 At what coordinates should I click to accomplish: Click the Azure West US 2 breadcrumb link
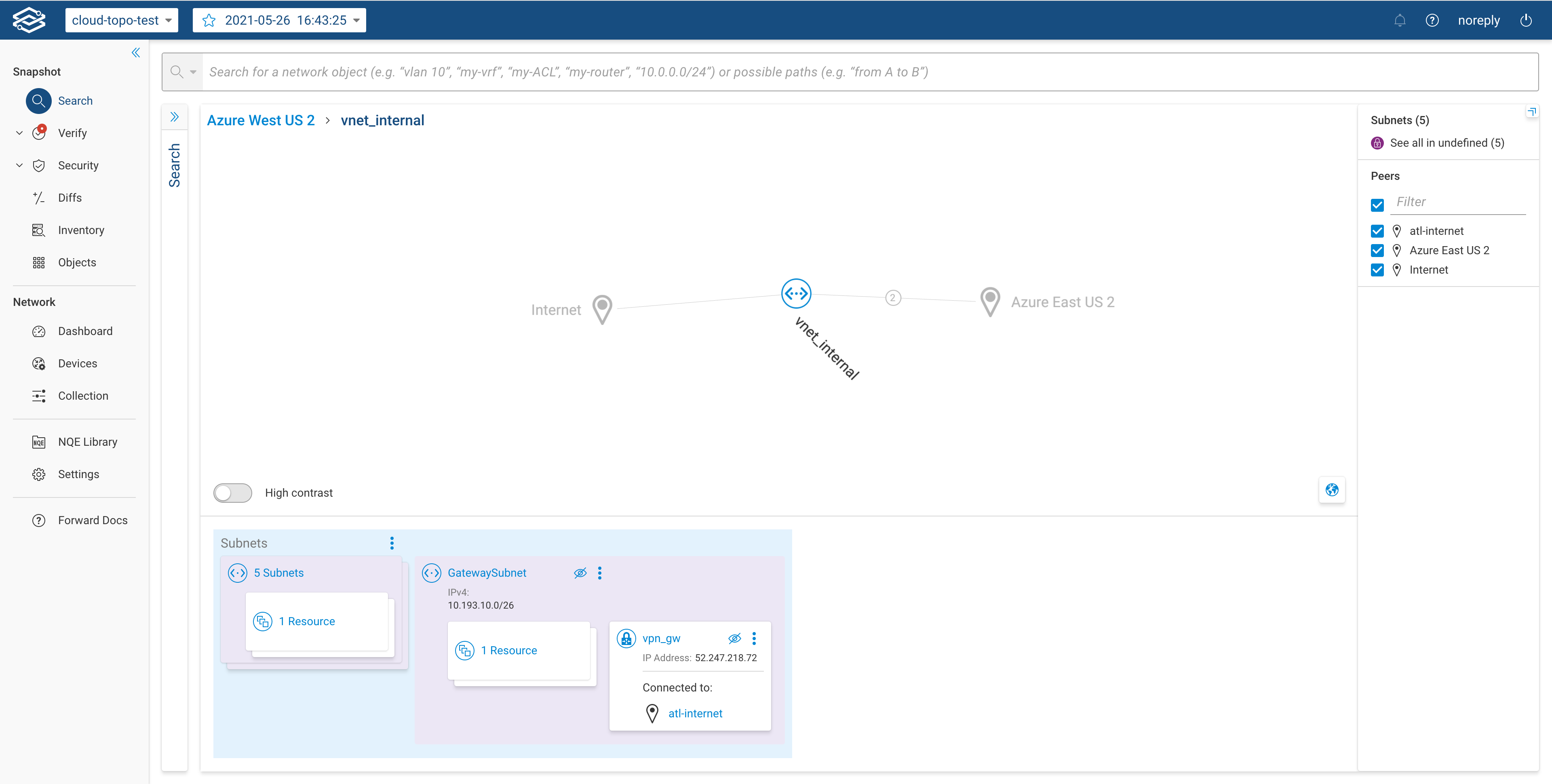(260, 120)
